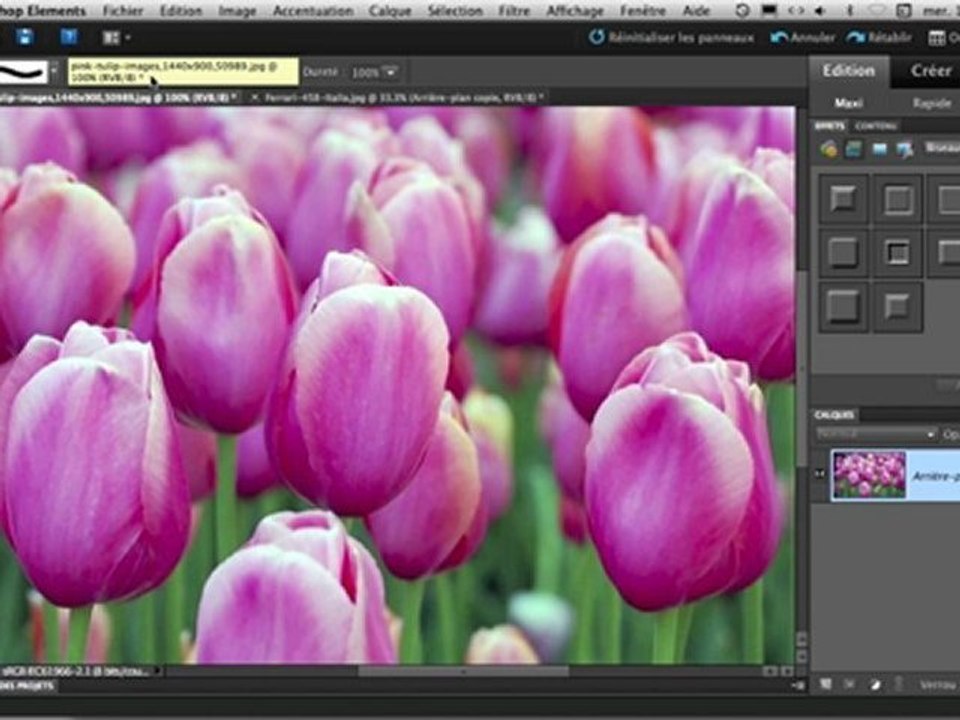Expand the 100% opacity dropdown in options bar
This screenshot has width=960, height=720.
(x=390, y=72)
